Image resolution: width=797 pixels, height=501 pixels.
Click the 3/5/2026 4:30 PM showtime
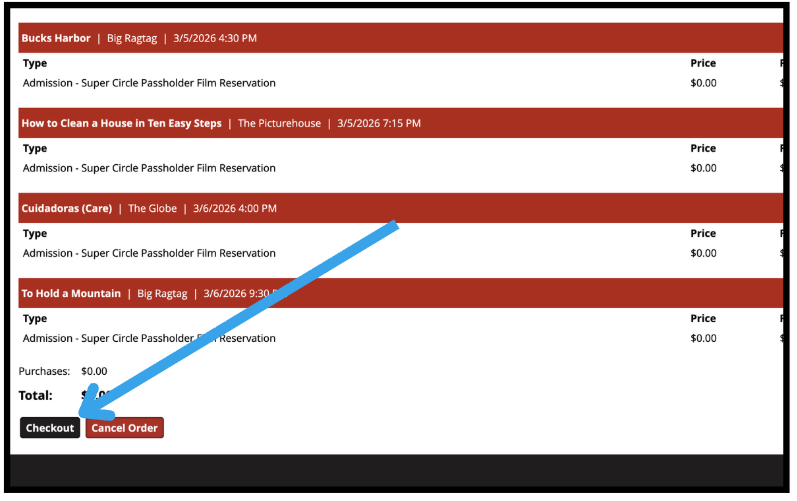point(215,38)
